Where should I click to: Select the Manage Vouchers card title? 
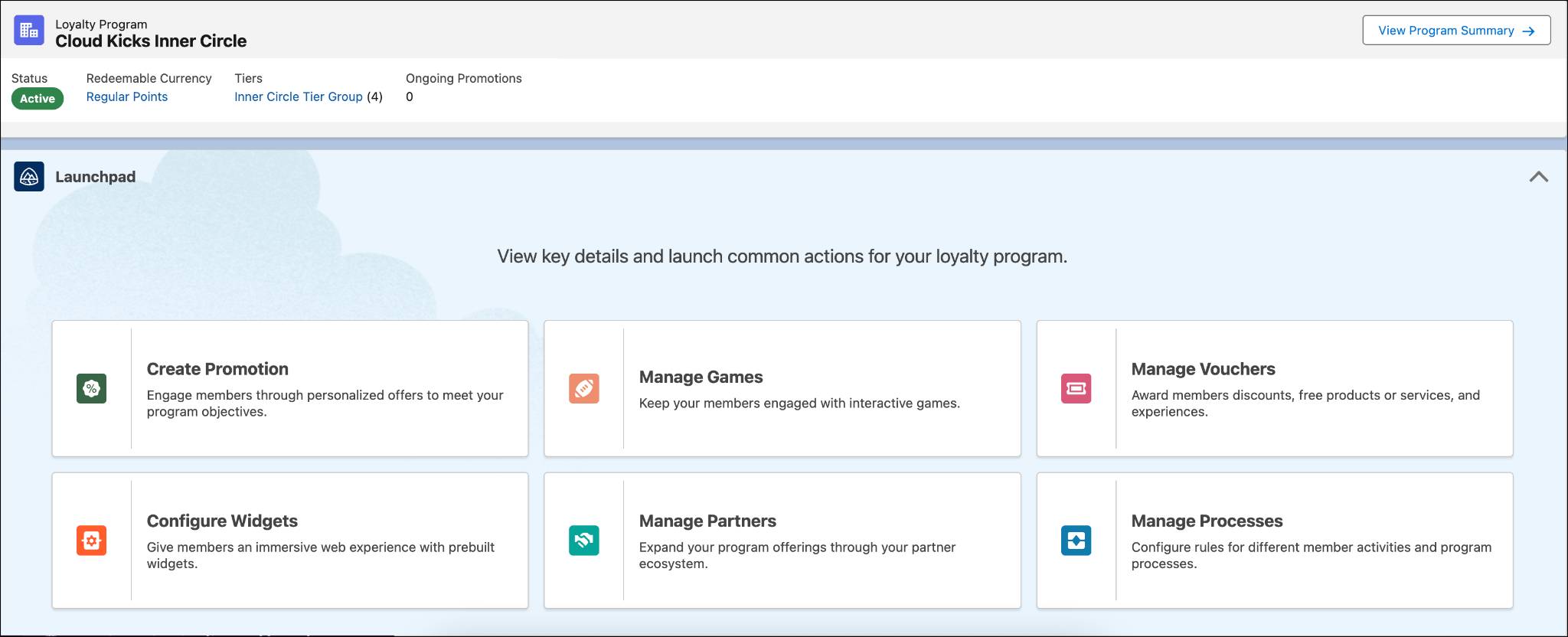point(1204,369)
